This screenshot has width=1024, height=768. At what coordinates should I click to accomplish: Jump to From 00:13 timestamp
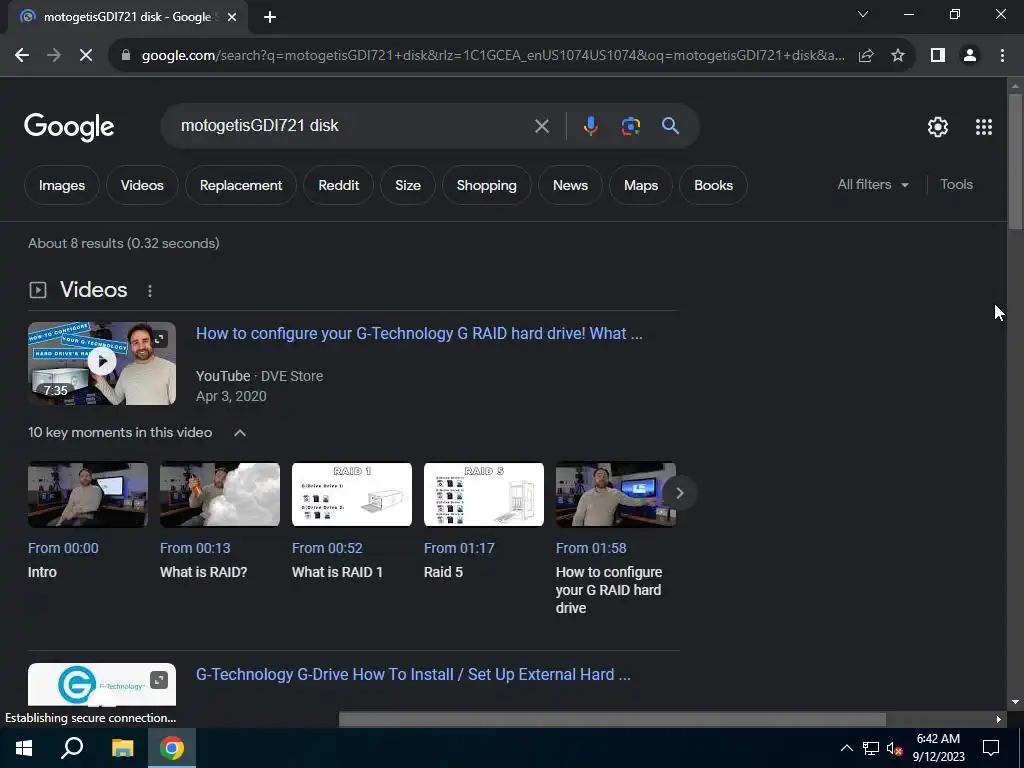pyautogui.click(x=195, y=549)
